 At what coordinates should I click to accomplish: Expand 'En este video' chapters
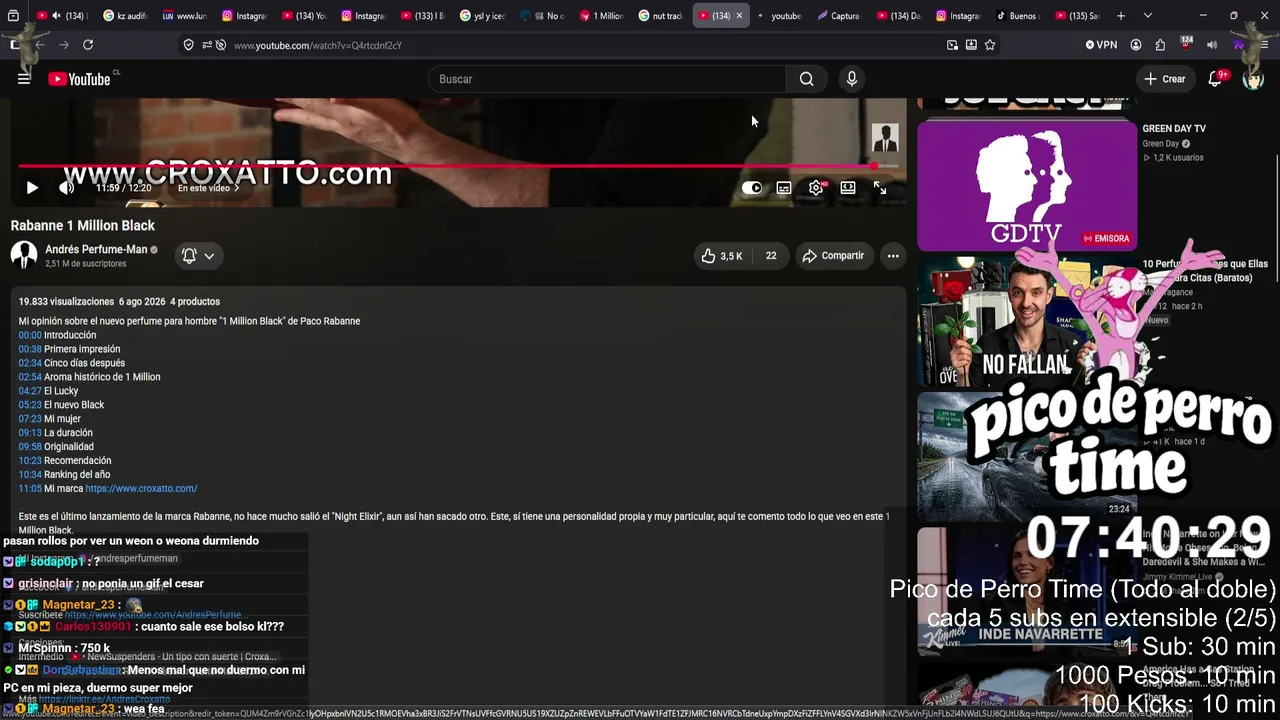(x=208, y=188)
